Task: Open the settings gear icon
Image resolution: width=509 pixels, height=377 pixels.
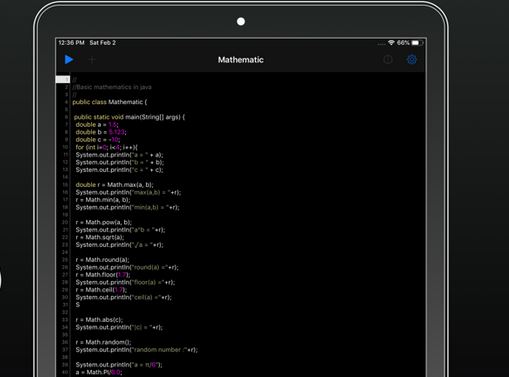Action: (412, 60)
